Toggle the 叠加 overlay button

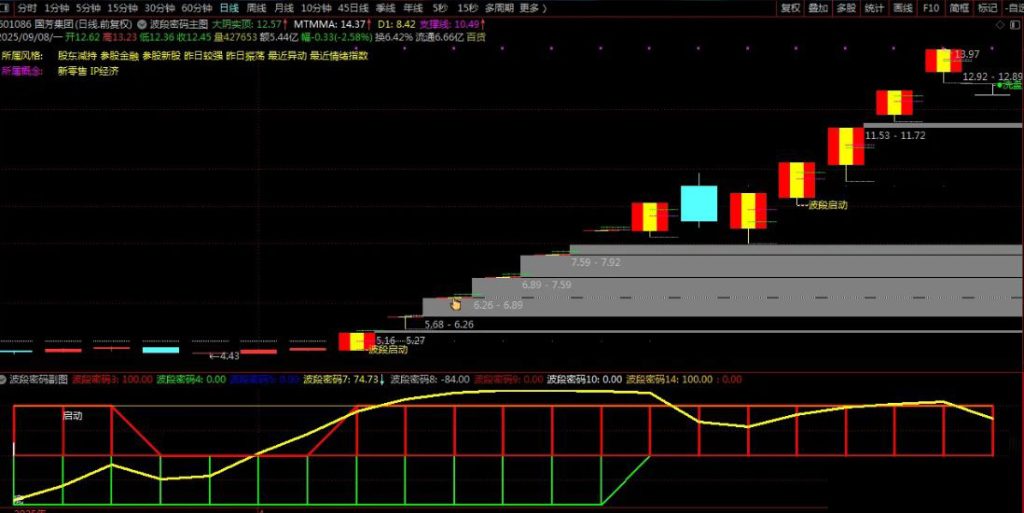(818, 8)
